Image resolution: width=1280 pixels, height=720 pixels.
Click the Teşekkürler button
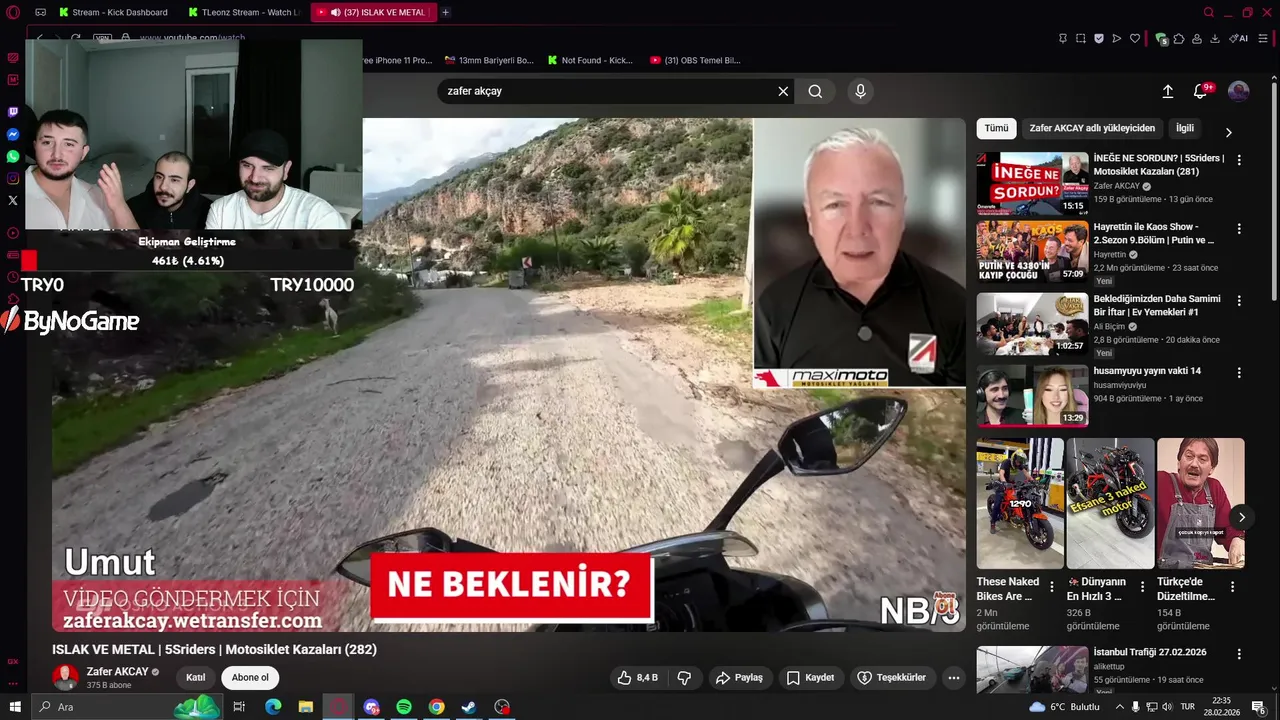tap(891, 678)
